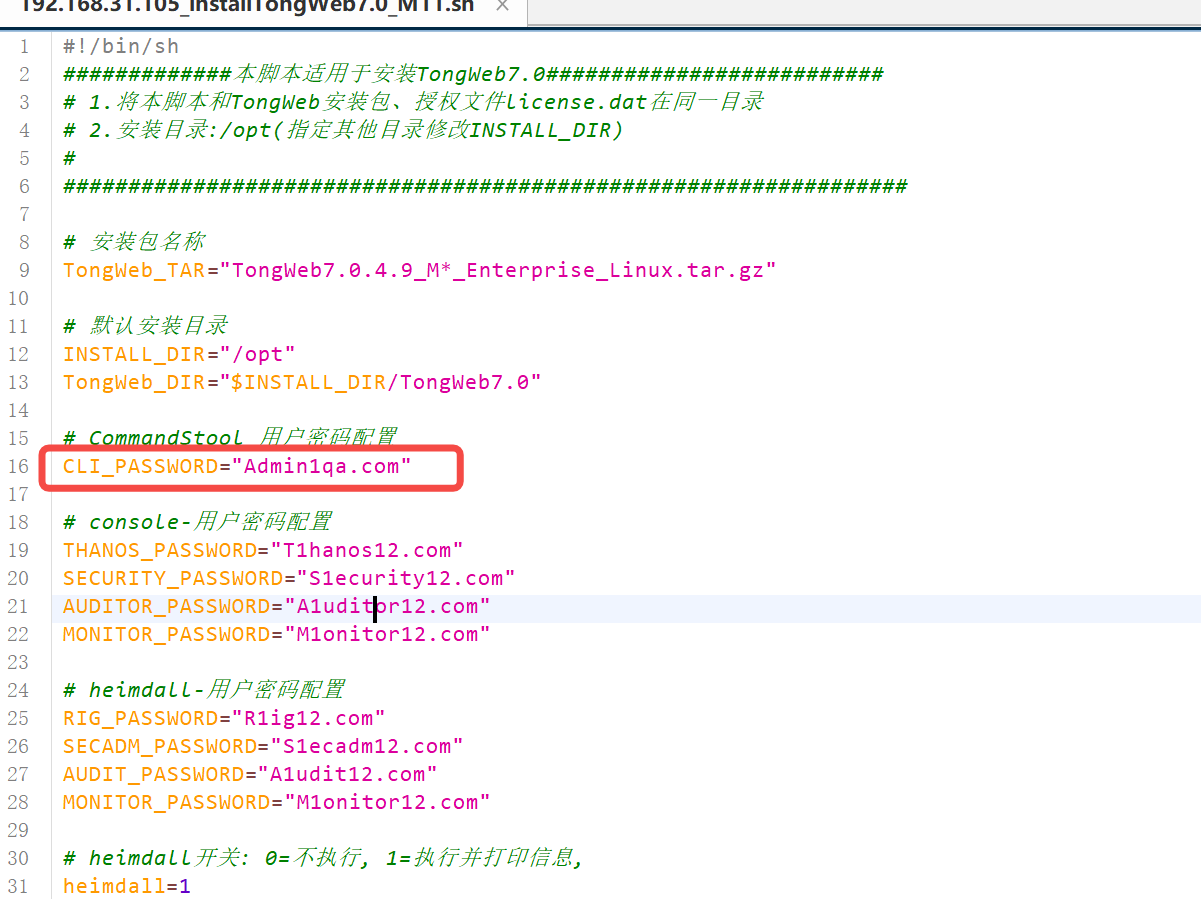The width and height of the screenshot is (1201, 899).
Task: Click the THANOS_PASSWORD line
Action: click(263, 550)
